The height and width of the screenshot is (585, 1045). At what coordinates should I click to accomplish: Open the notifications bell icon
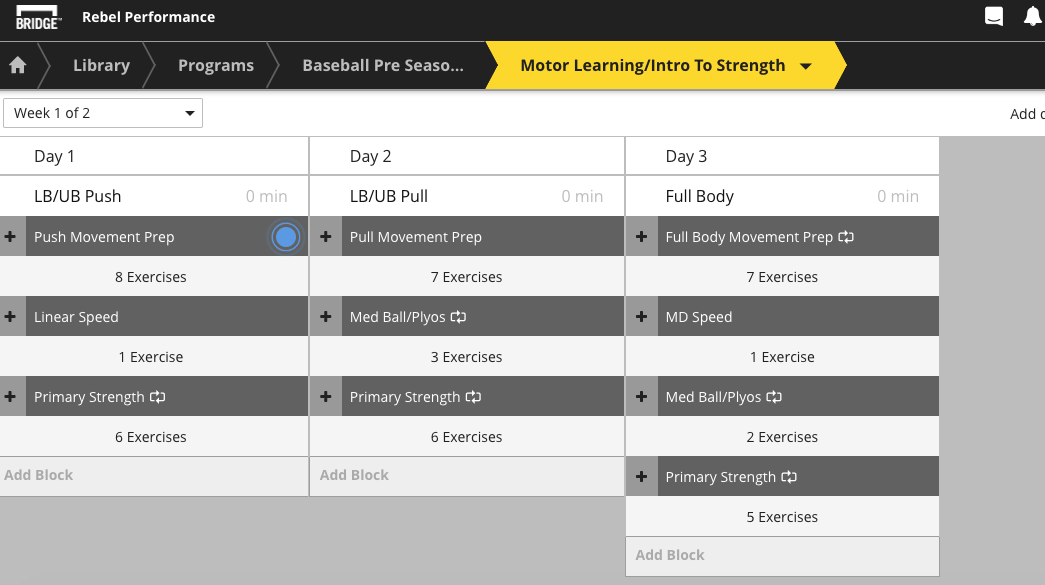1033,16
